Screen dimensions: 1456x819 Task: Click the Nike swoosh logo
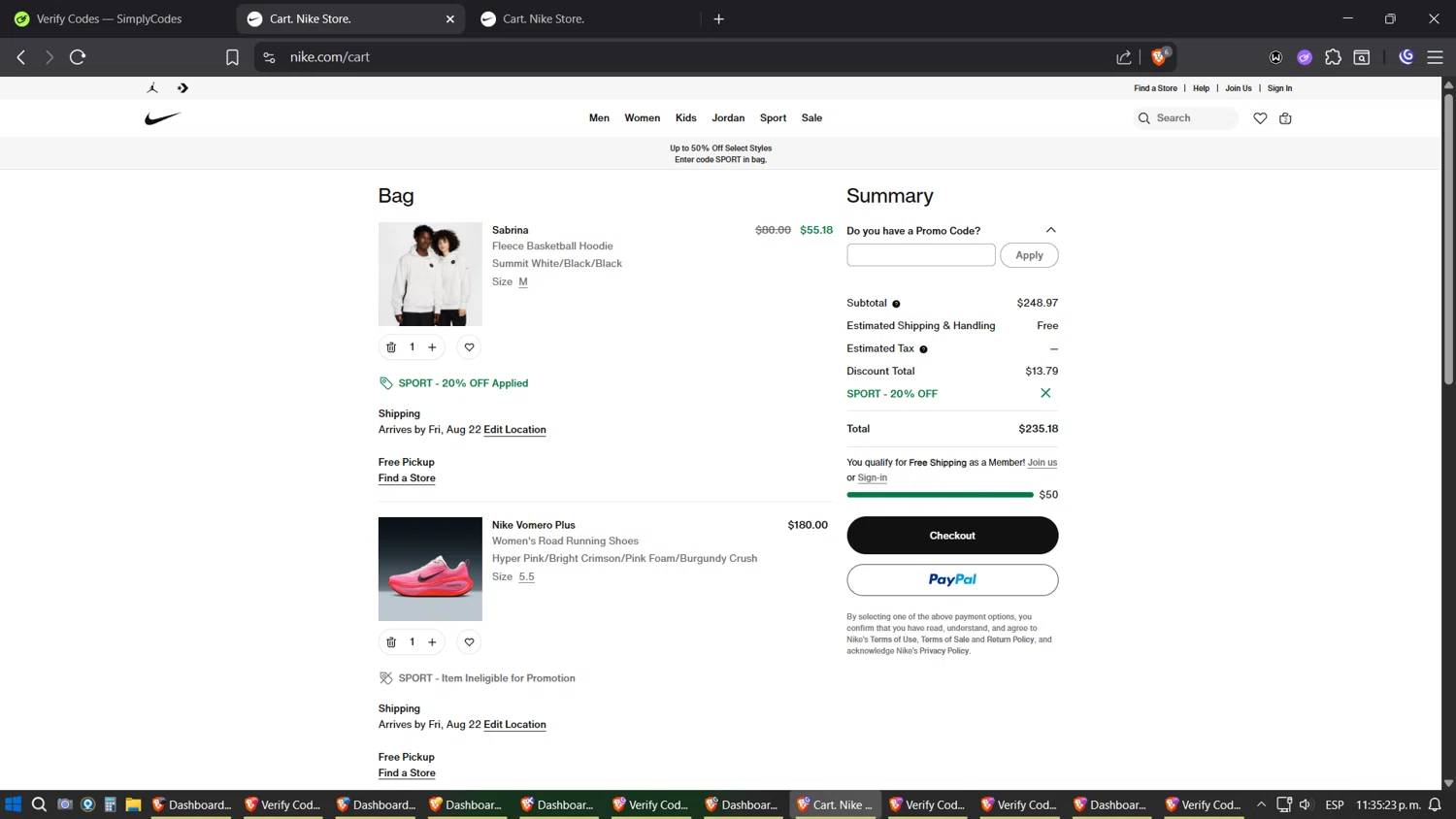tap(162, 118)
